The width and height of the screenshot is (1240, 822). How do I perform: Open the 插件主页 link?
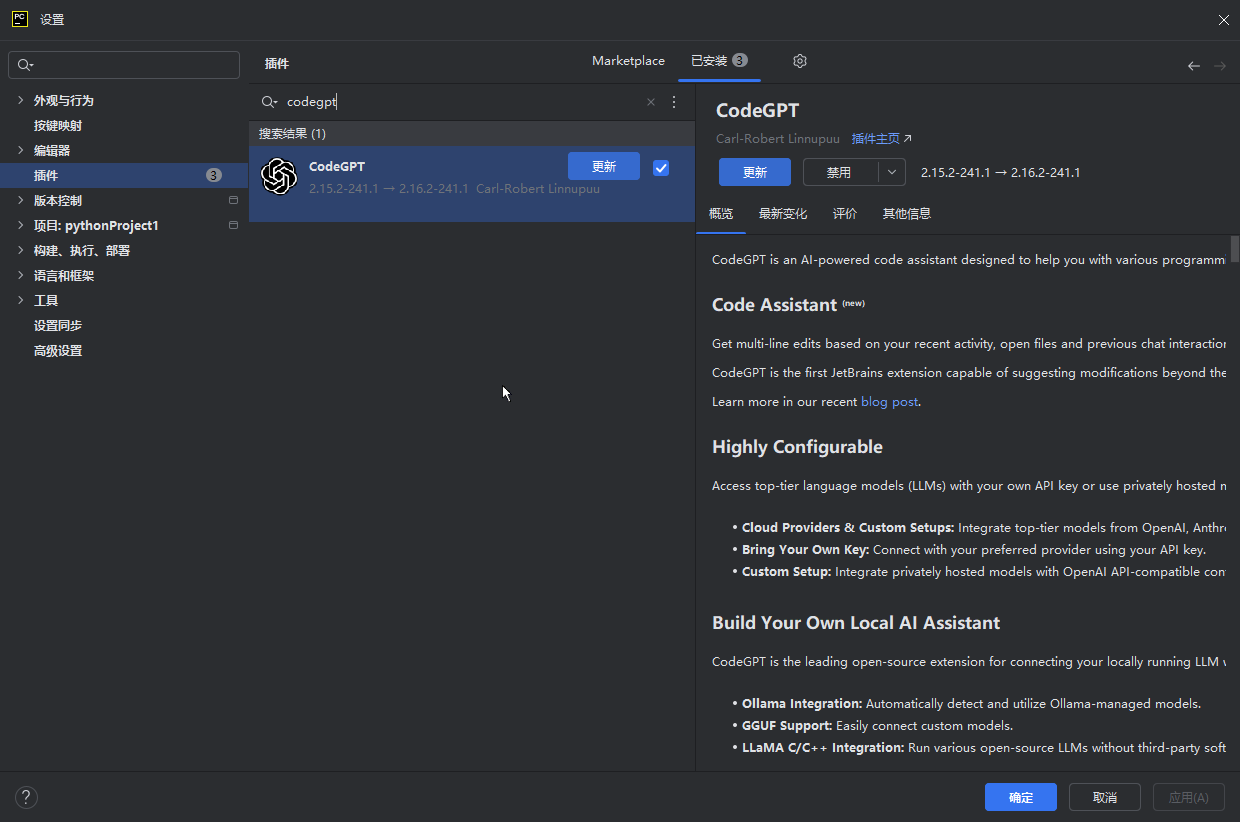881,139
